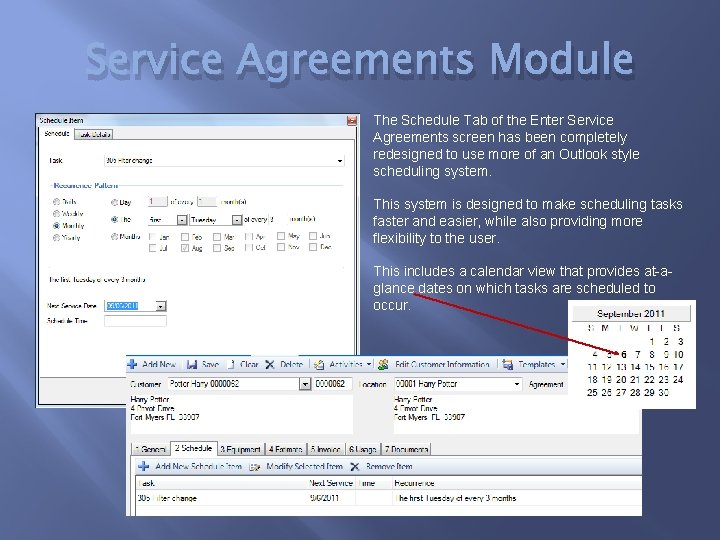Screen dimensions: 720x540
Task: Open the Location dropdown for Harry Potter
Action: [517, 384]
